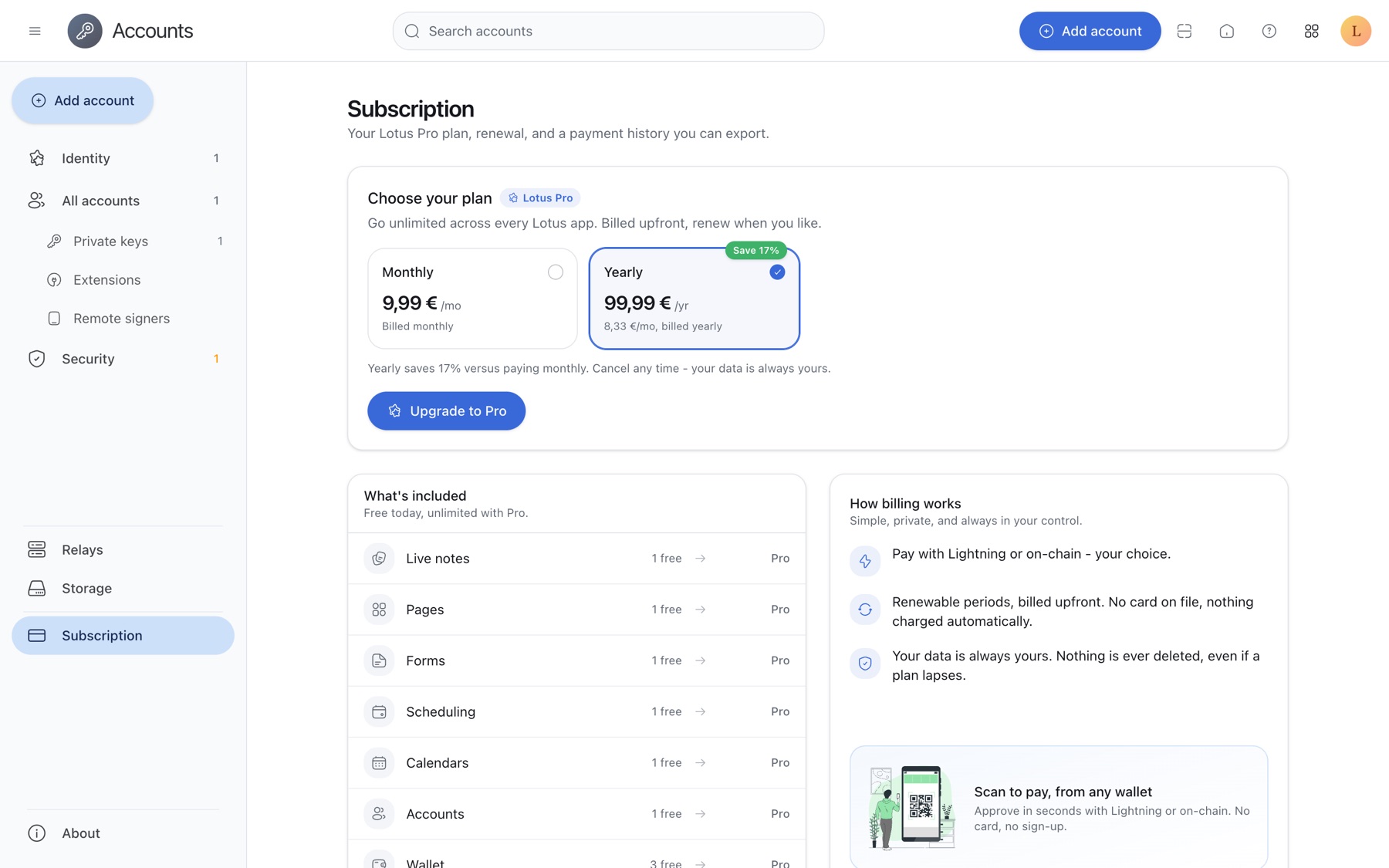
Task: Click the All accounts people icon
Action: 36,201
